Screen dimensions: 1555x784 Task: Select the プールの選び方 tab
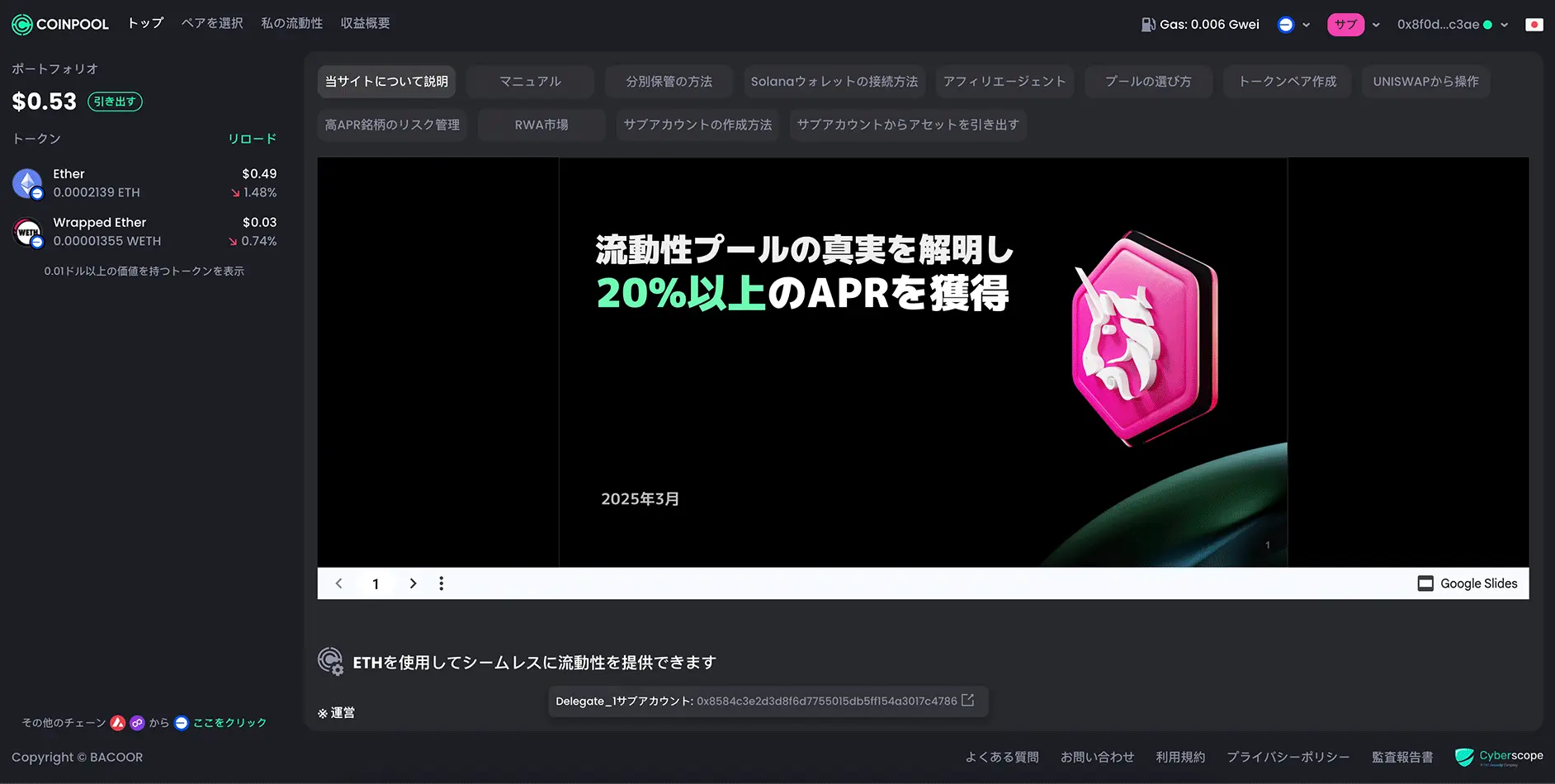pos(1148,82)
